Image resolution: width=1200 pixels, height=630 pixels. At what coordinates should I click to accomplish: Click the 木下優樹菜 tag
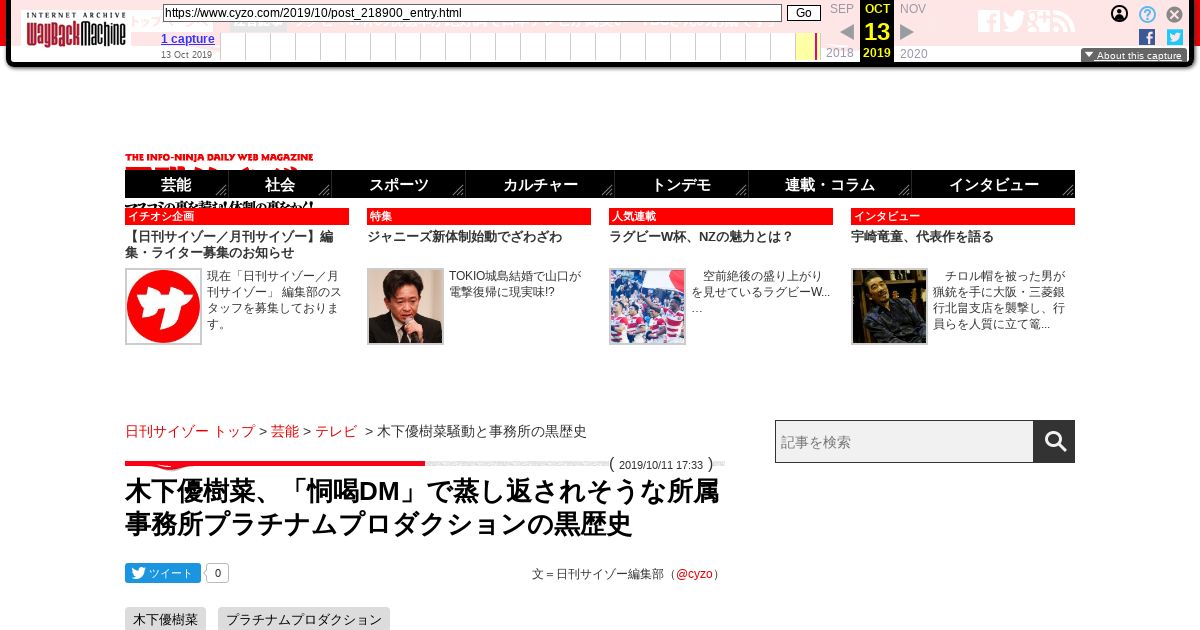pos(165,619)
